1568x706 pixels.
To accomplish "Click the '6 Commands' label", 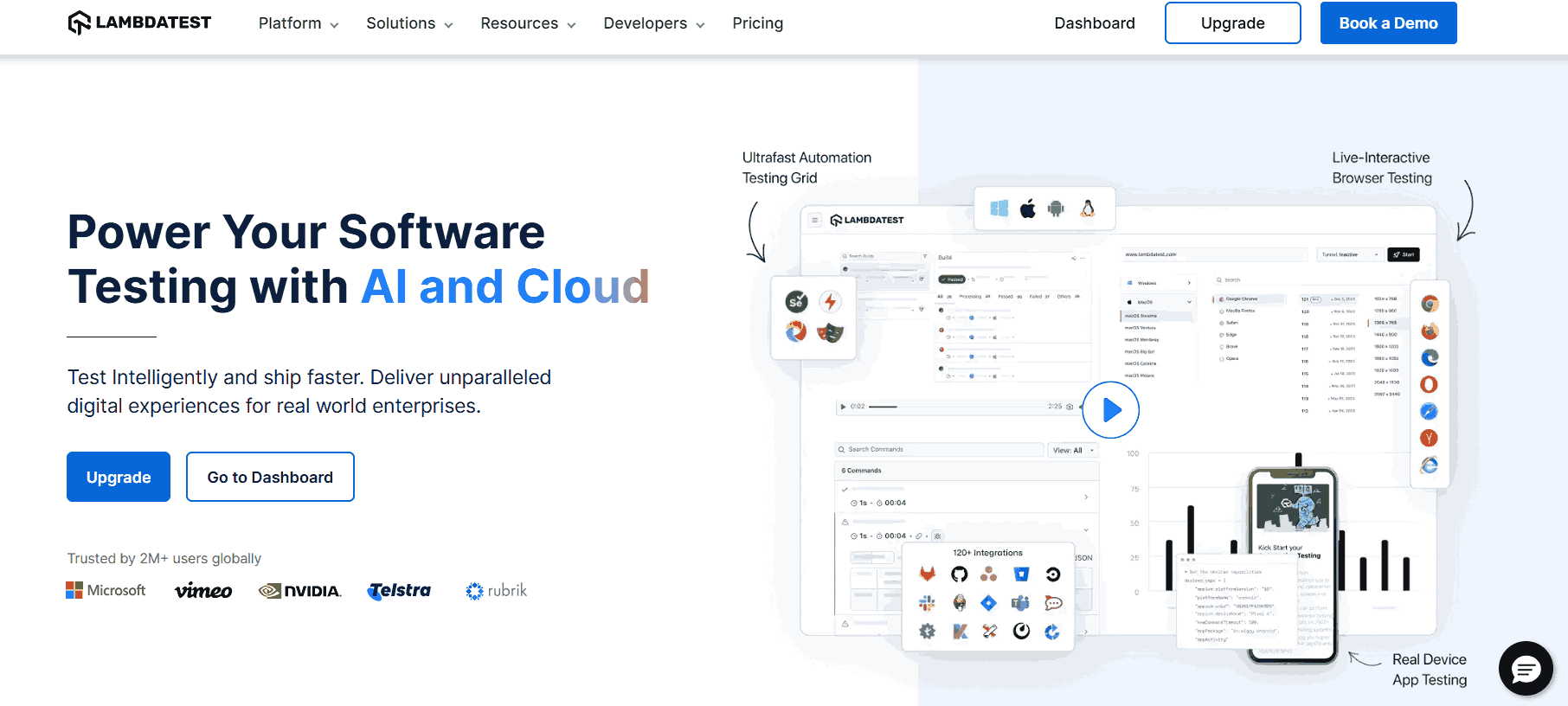I will click(x=861, y=471).
